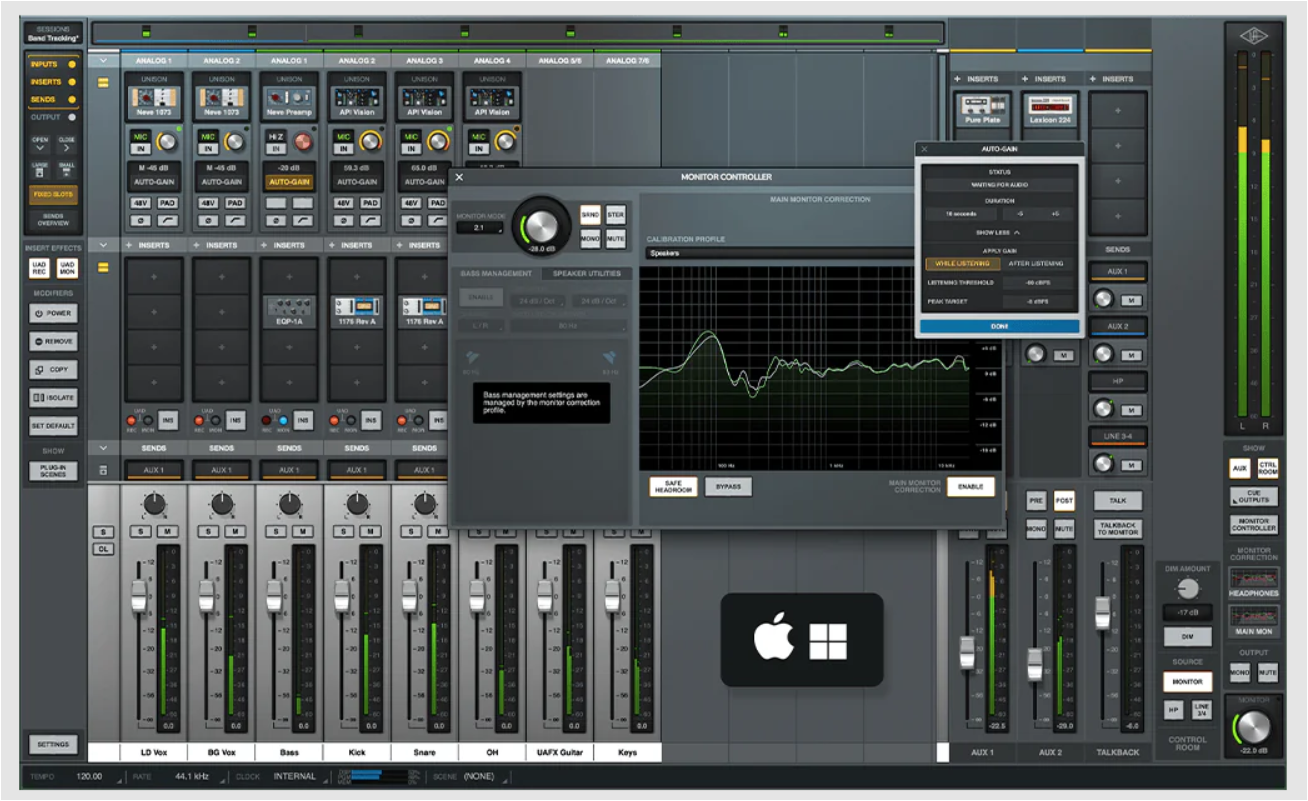
Task: Open the Lexicon 224 insert plug-in
Action: 1050,107
